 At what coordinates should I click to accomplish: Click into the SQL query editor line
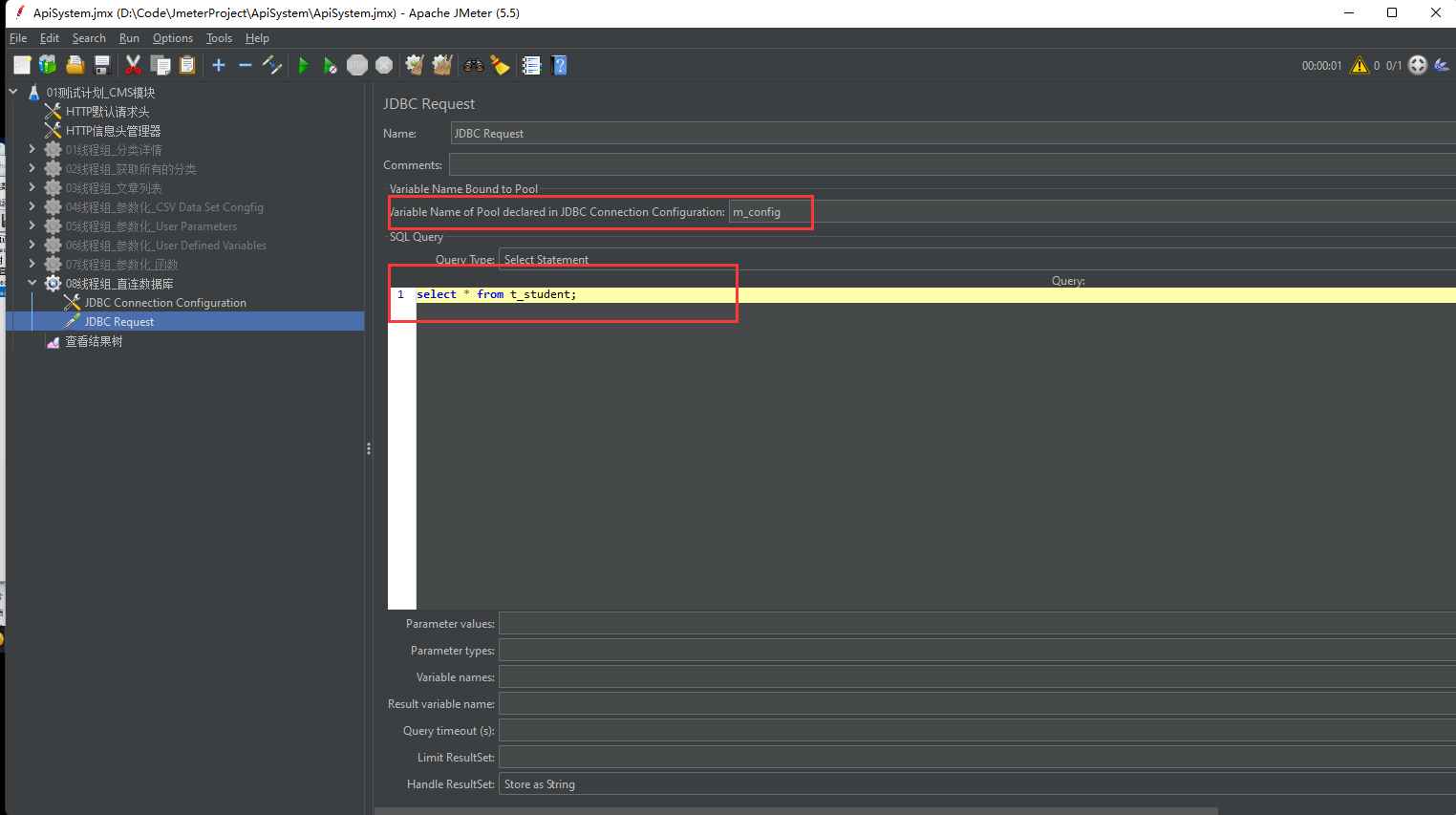pyautogui.click(x=935, y=294)
